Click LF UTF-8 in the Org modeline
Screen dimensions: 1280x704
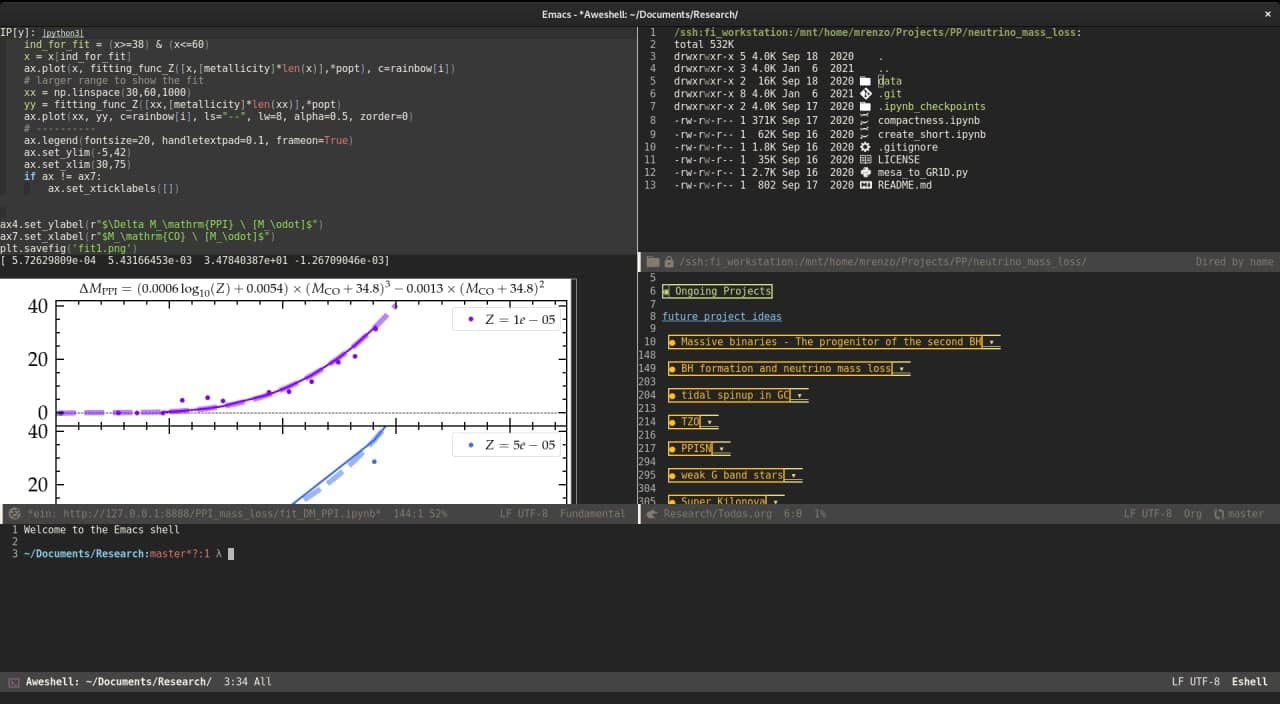click(1147, 514)
